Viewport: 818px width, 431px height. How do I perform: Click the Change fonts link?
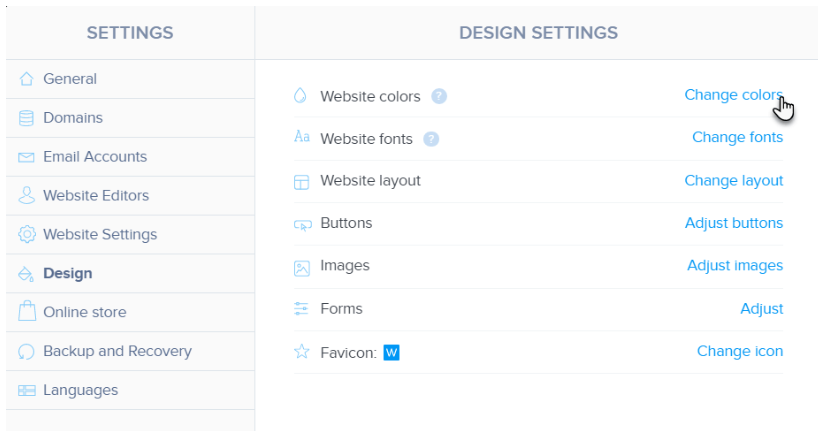click(738, 137)
